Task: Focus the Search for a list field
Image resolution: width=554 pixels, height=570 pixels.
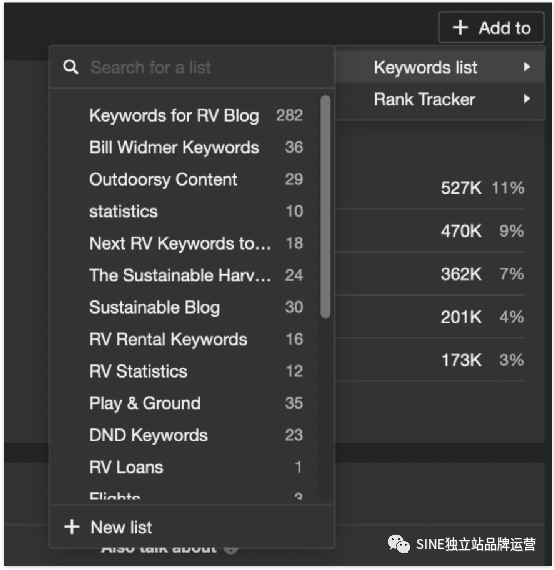Action: pos(192,67)
